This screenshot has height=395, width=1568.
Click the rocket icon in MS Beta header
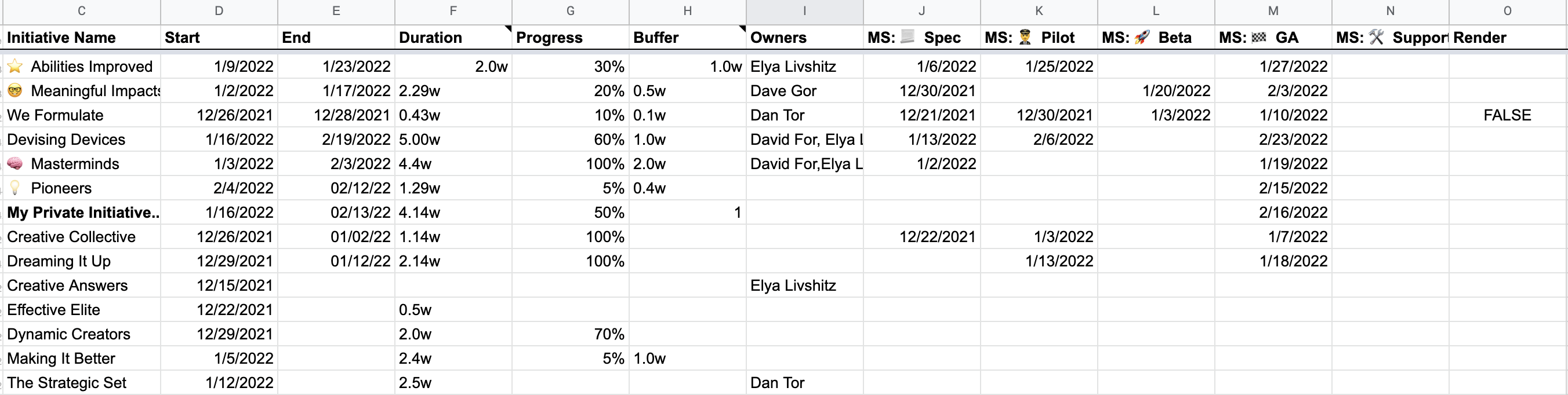click(1142, 38)
